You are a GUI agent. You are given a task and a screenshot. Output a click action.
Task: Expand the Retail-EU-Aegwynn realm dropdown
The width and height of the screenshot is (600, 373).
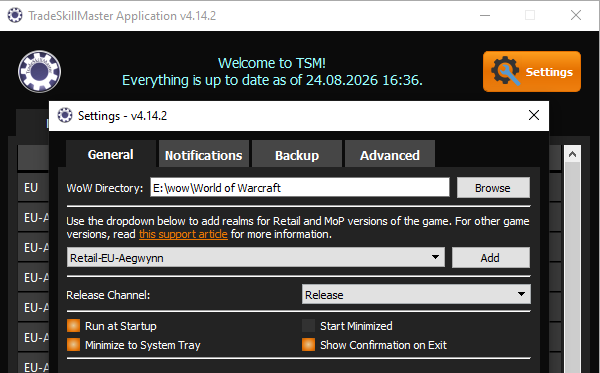[x=256, y=257]
